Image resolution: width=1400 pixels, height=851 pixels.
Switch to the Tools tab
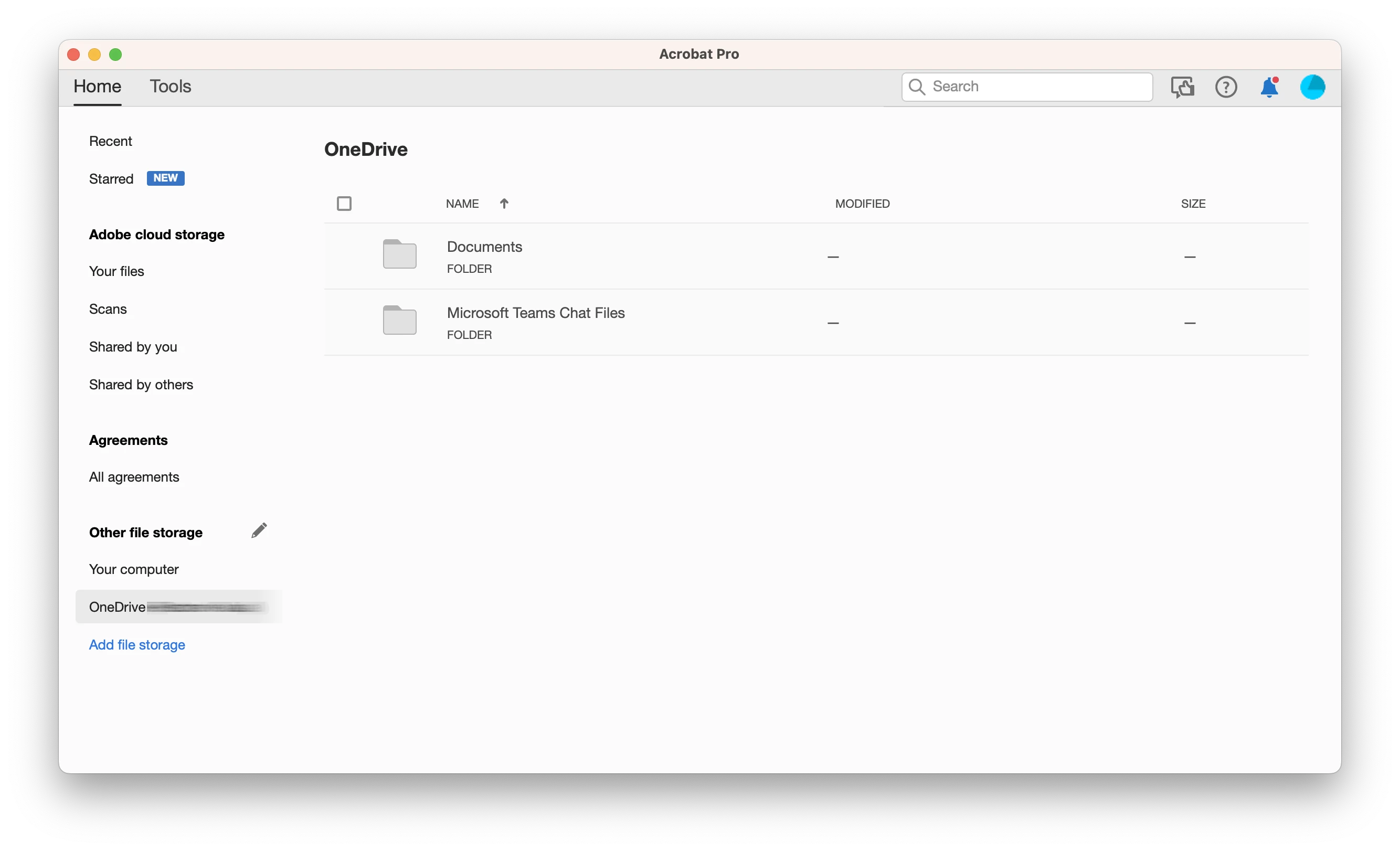click(170, 87)
